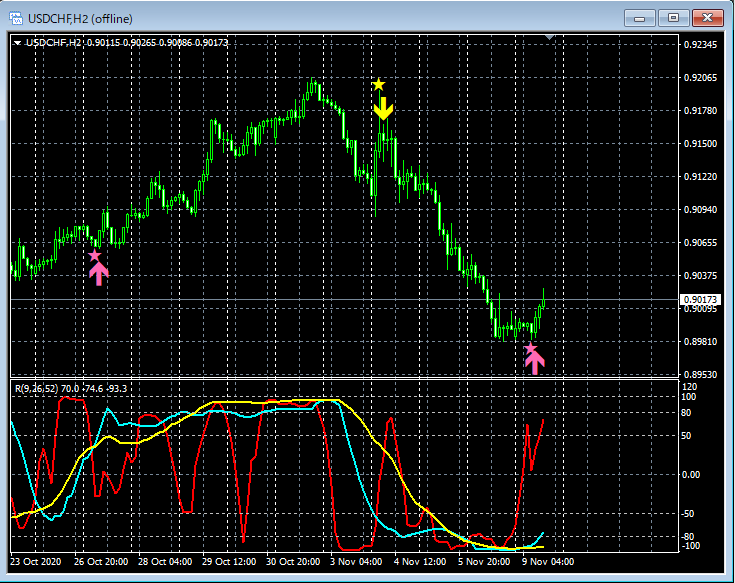Click the 0.90940 price scale label

tap(700, 209)
